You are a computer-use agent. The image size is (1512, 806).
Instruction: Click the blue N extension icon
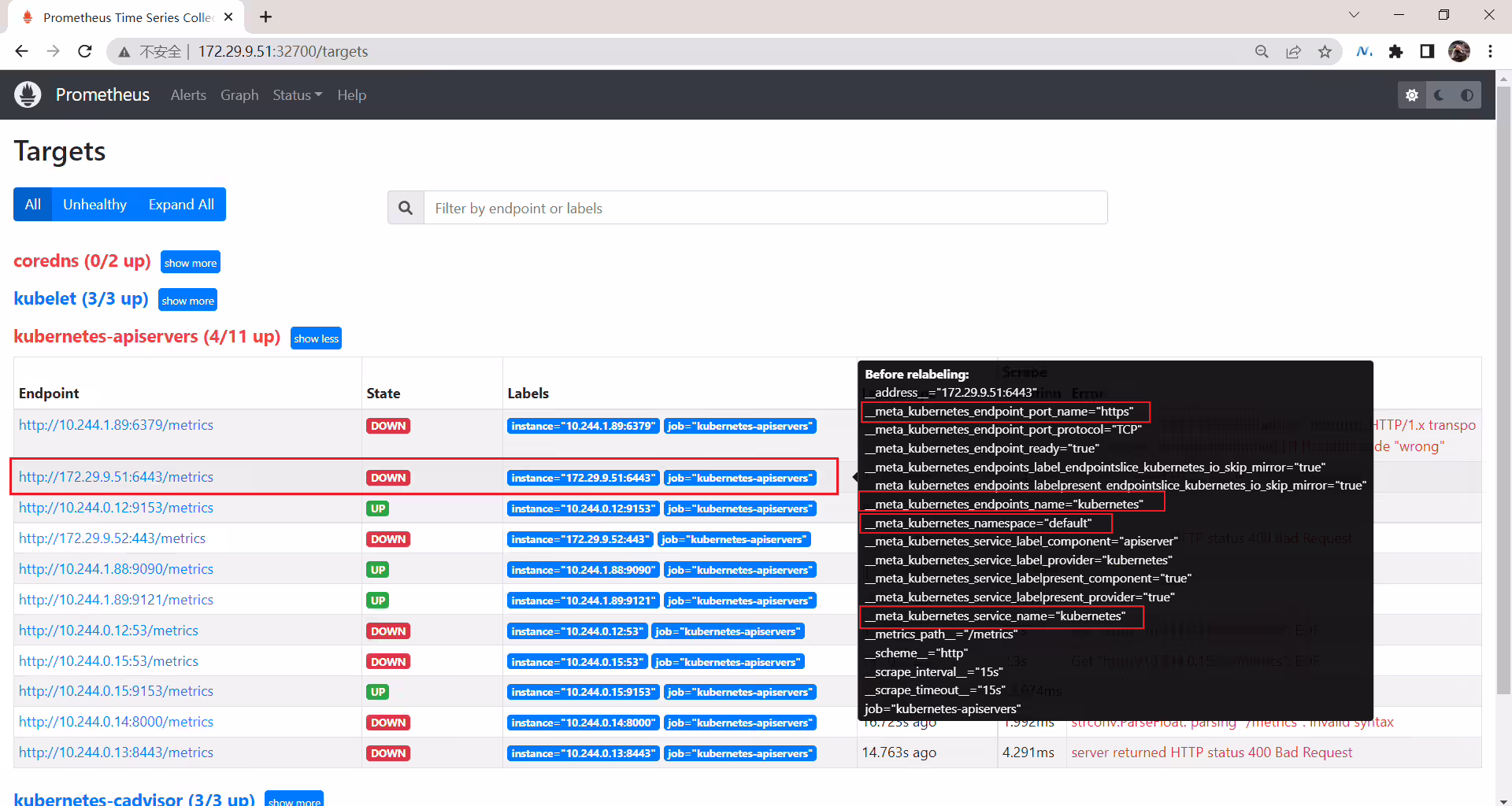(x=1364, y=51)
